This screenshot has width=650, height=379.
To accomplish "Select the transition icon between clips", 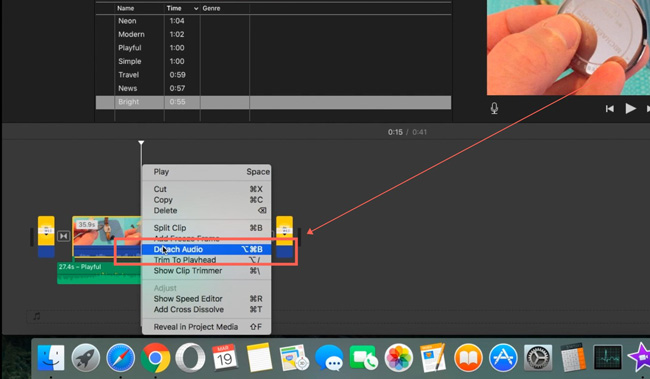I will 63,236.
